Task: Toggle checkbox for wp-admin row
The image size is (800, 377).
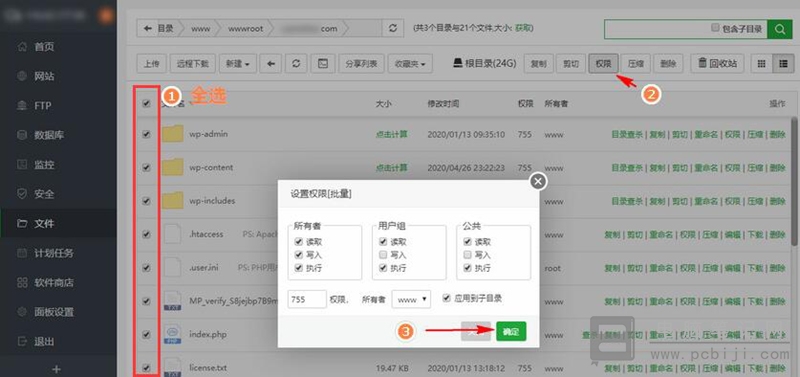Action: 146,134
